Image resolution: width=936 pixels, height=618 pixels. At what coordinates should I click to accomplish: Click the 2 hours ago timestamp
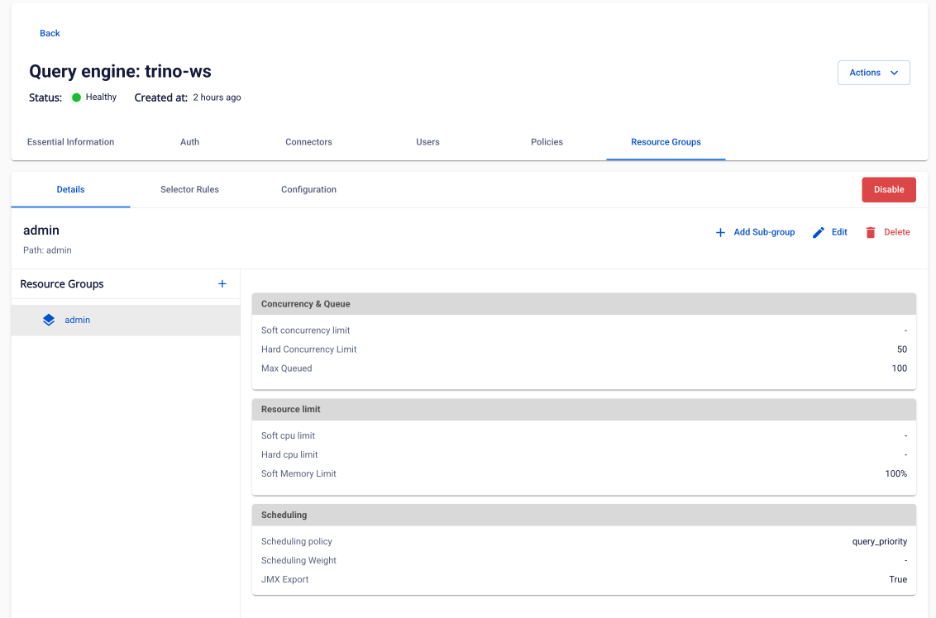click(x=217, y=97)
